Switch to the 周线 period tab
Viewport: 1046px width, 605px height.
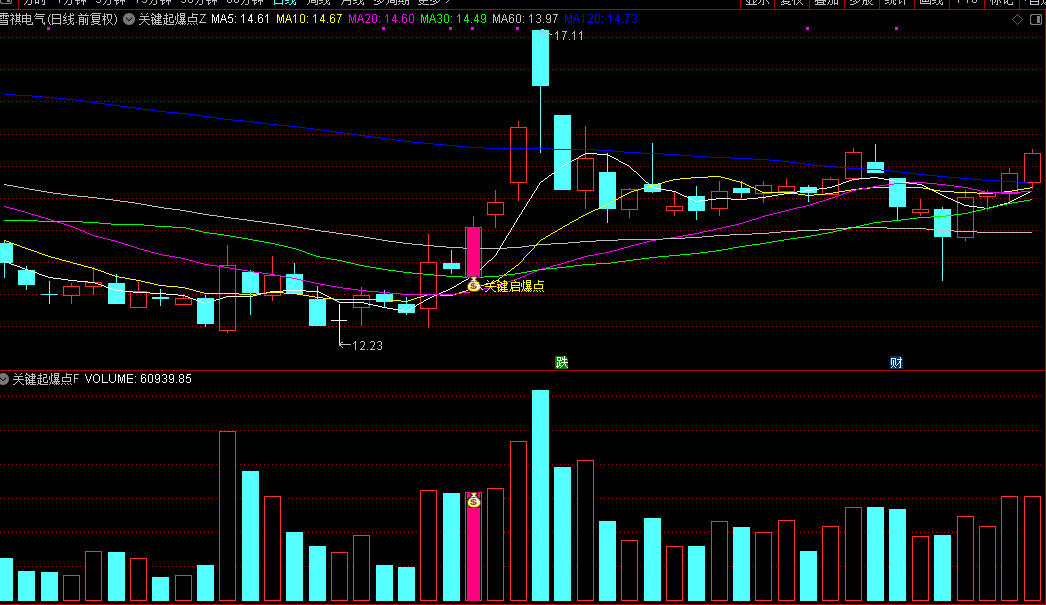click(318, 3)
